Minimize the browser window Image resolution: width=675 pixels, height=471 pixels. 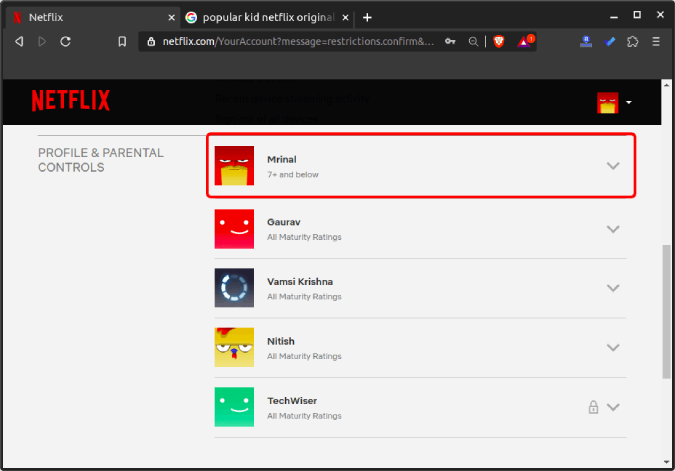click(x=614, y=17)
